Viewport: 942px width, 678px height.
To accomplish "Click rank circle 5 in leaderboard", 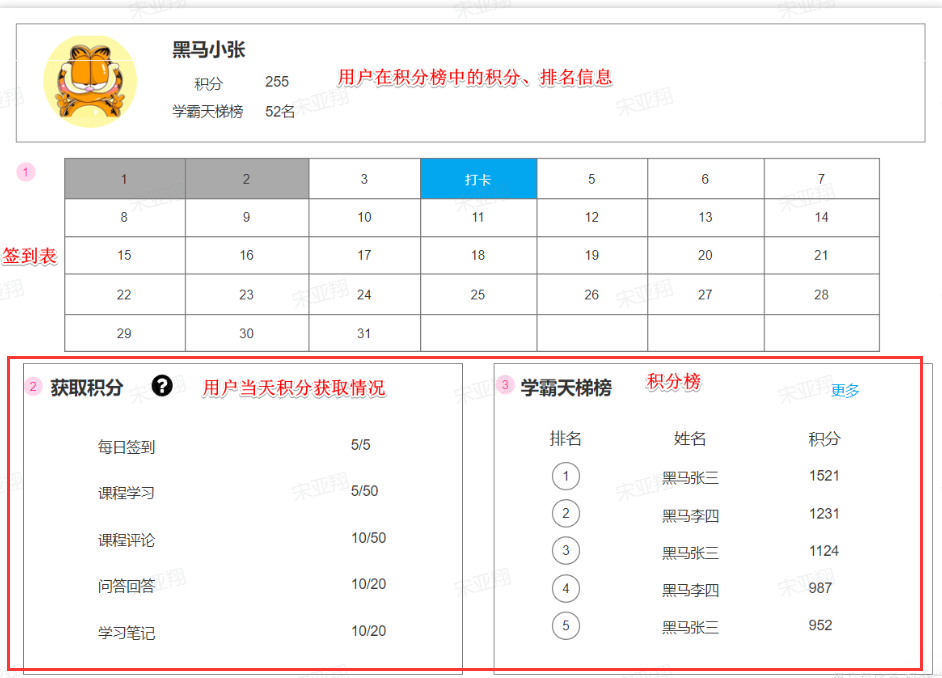I will [x=565, y=626].
